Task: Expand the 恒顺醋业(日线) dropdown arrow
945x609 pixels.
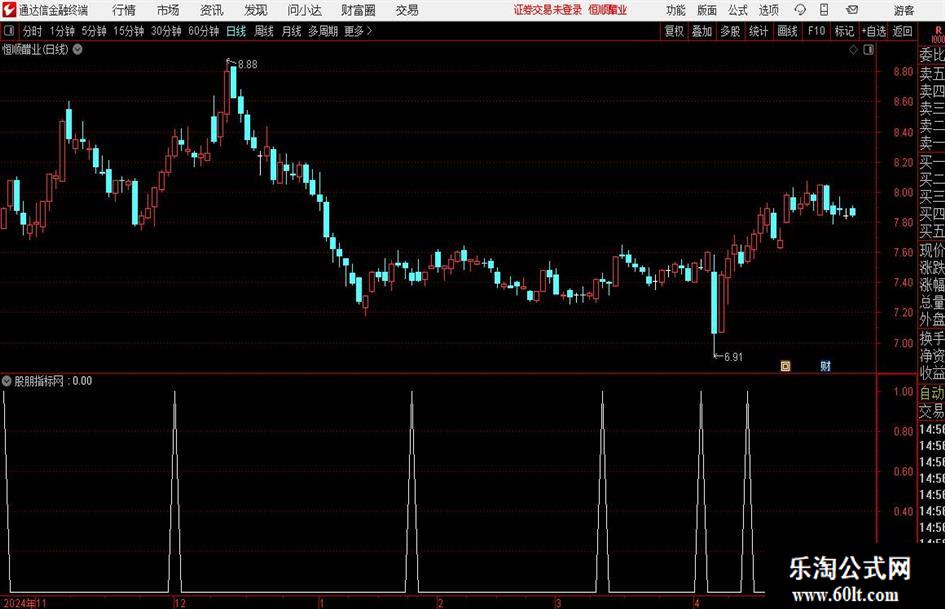Action: coord(78,49)
